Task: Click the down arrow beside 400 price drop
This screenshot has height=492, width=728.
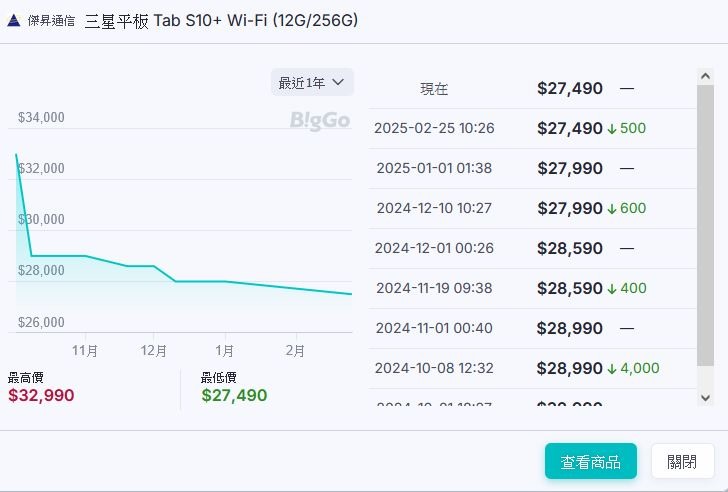Action: click(x=612, y=288)
